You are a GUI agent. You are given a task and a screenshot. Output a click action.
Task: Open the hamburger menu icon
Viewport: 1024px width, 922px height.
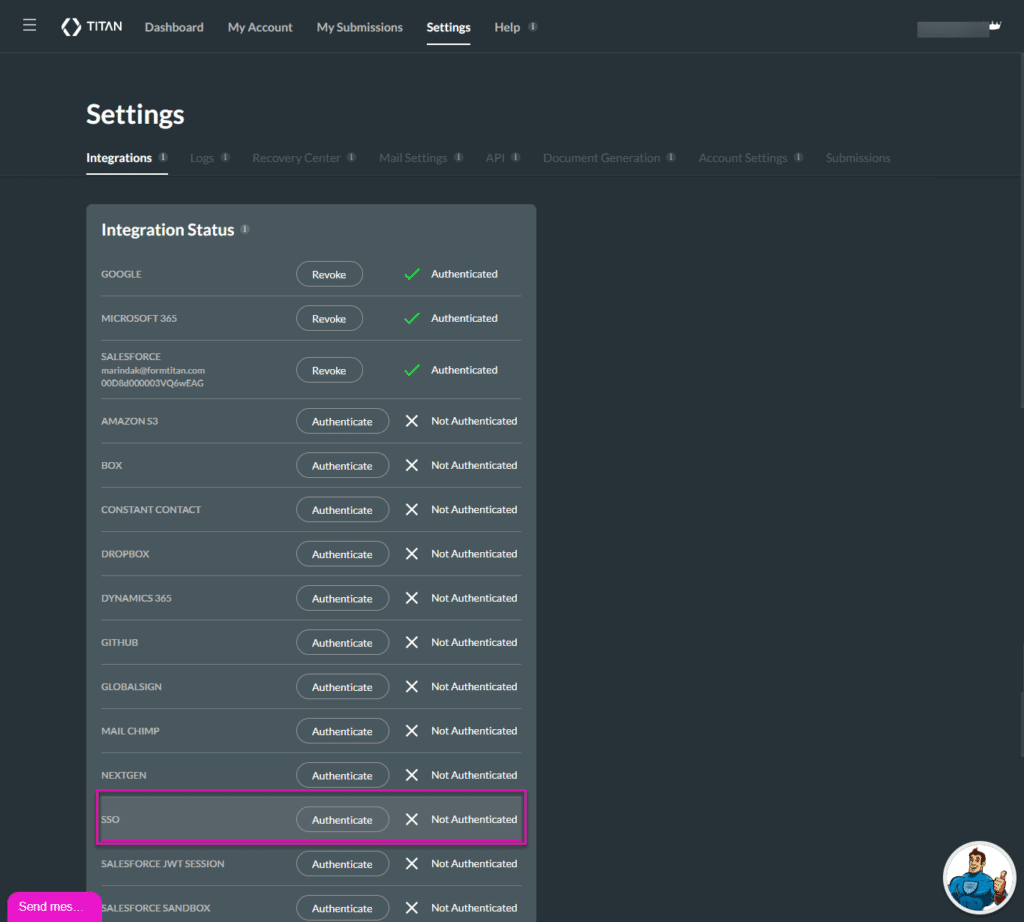(x=30, y=25)
